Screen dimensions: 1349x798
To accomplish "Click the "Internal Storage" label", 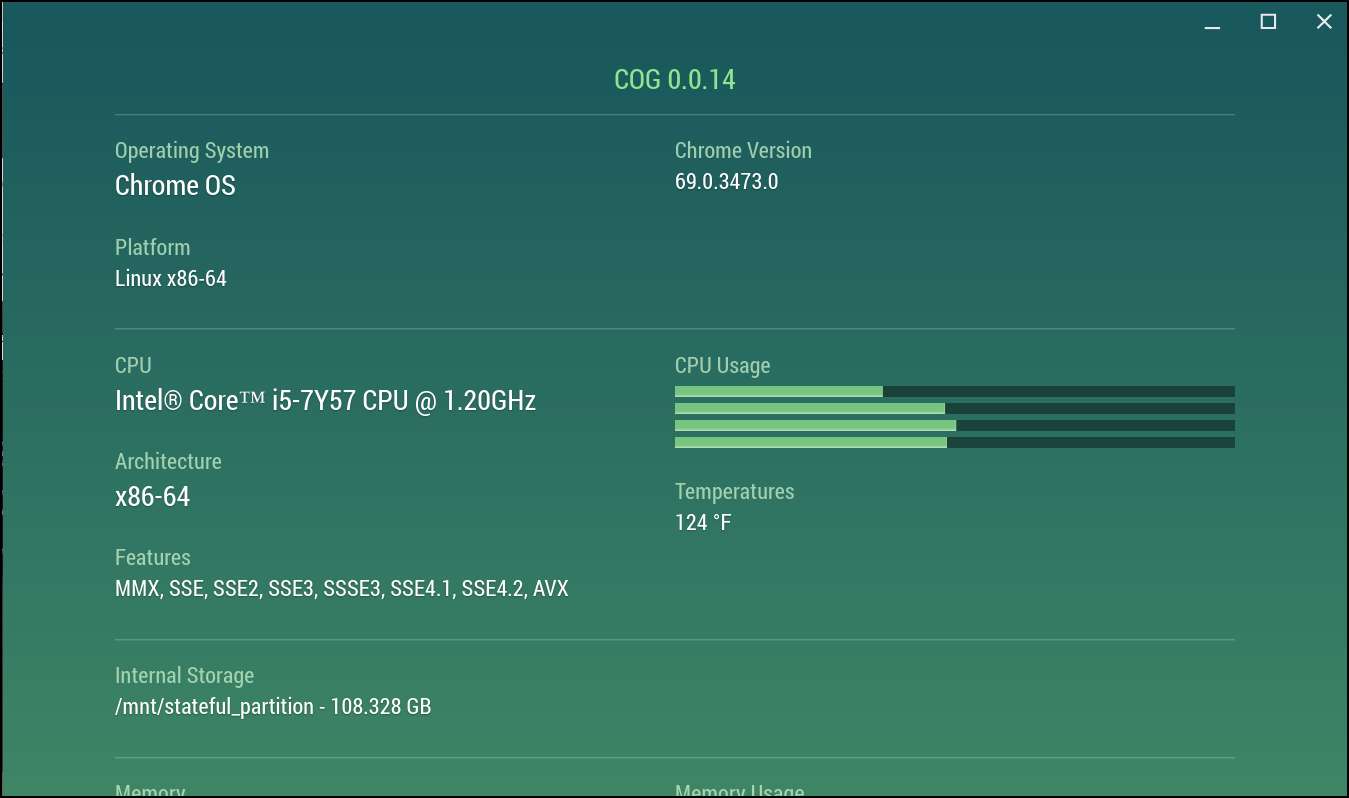I will pyautogui.click(x=185, y=676).
